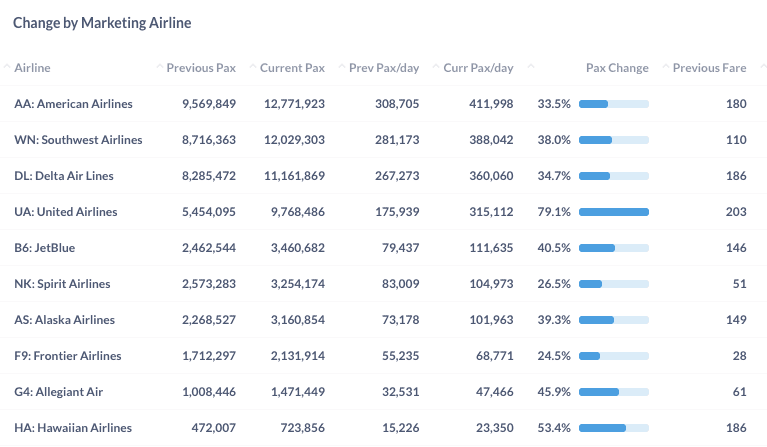Viewport: 767px width, 447px height.
Task: Select 'AA: American Airlines' row label
Action: [x=73, y=104]
